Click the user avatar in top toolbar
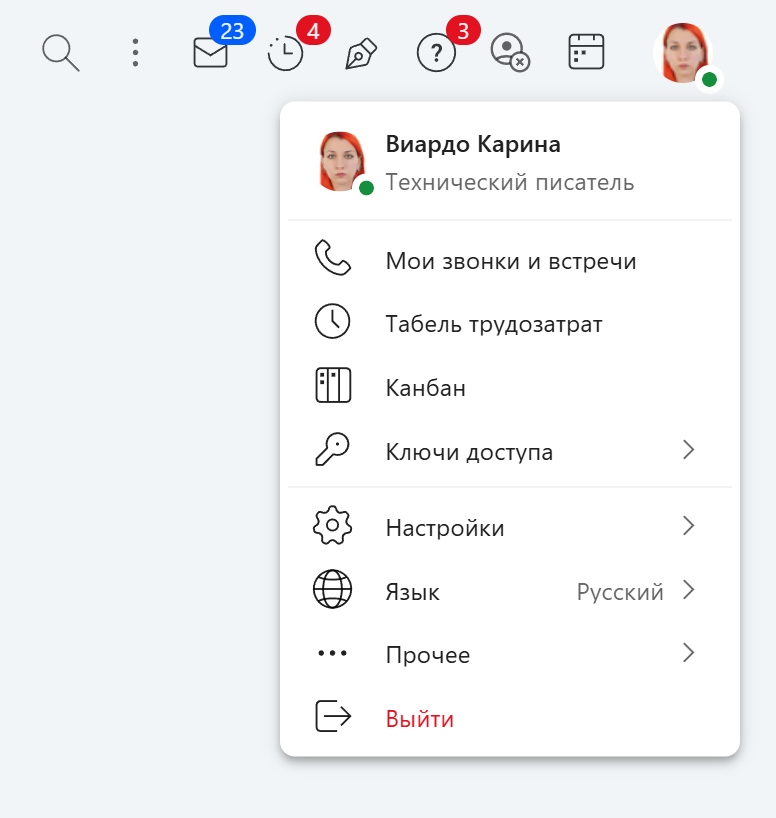Viewport: 776px width, 818px height. [x=683, y=53]
